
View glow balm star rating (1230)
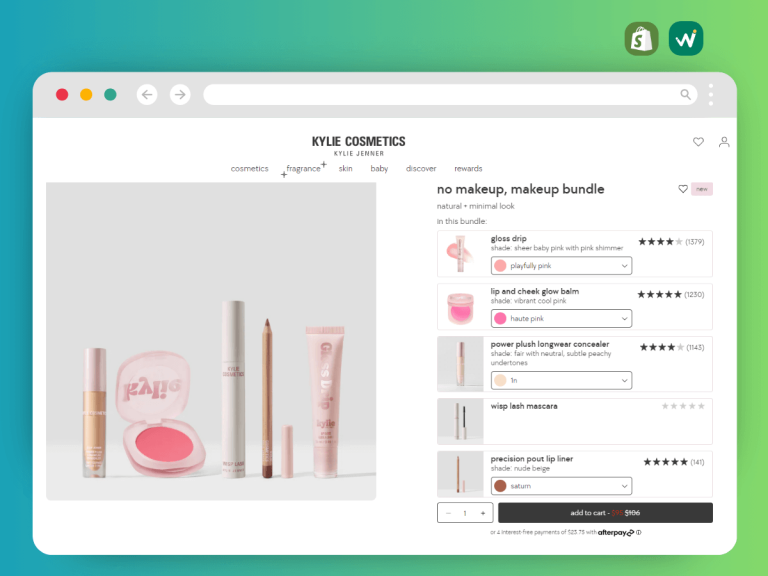point(671,294)
